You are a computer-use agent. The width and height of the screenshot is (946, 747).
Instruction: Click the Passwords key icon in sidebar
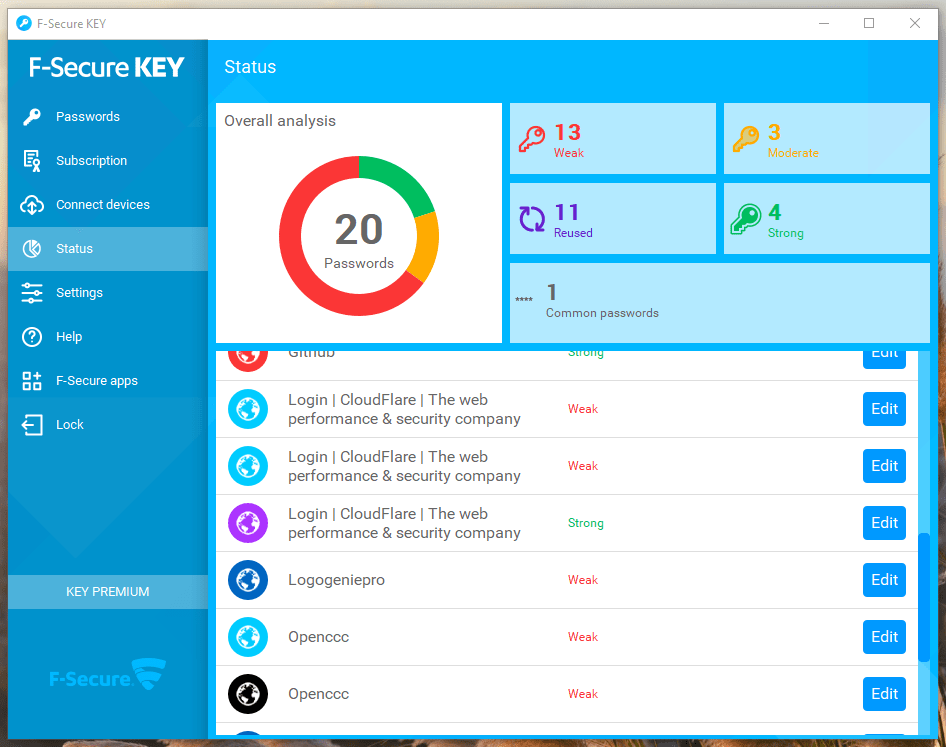pos(32,116)
